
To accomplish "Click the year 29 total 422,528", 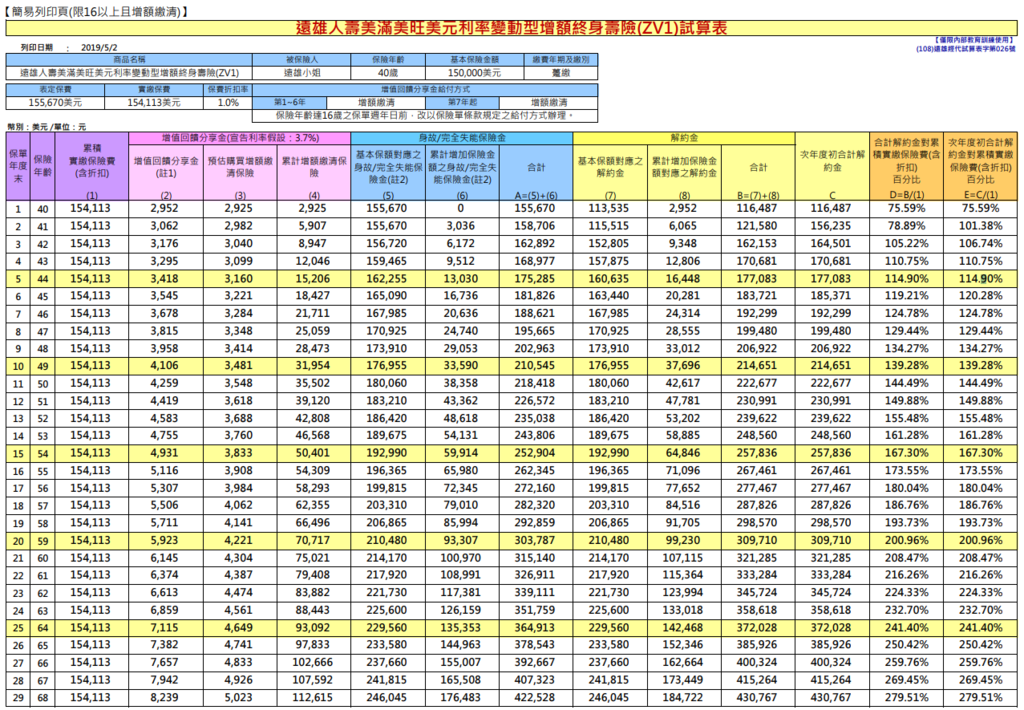I will pos(535,698).
